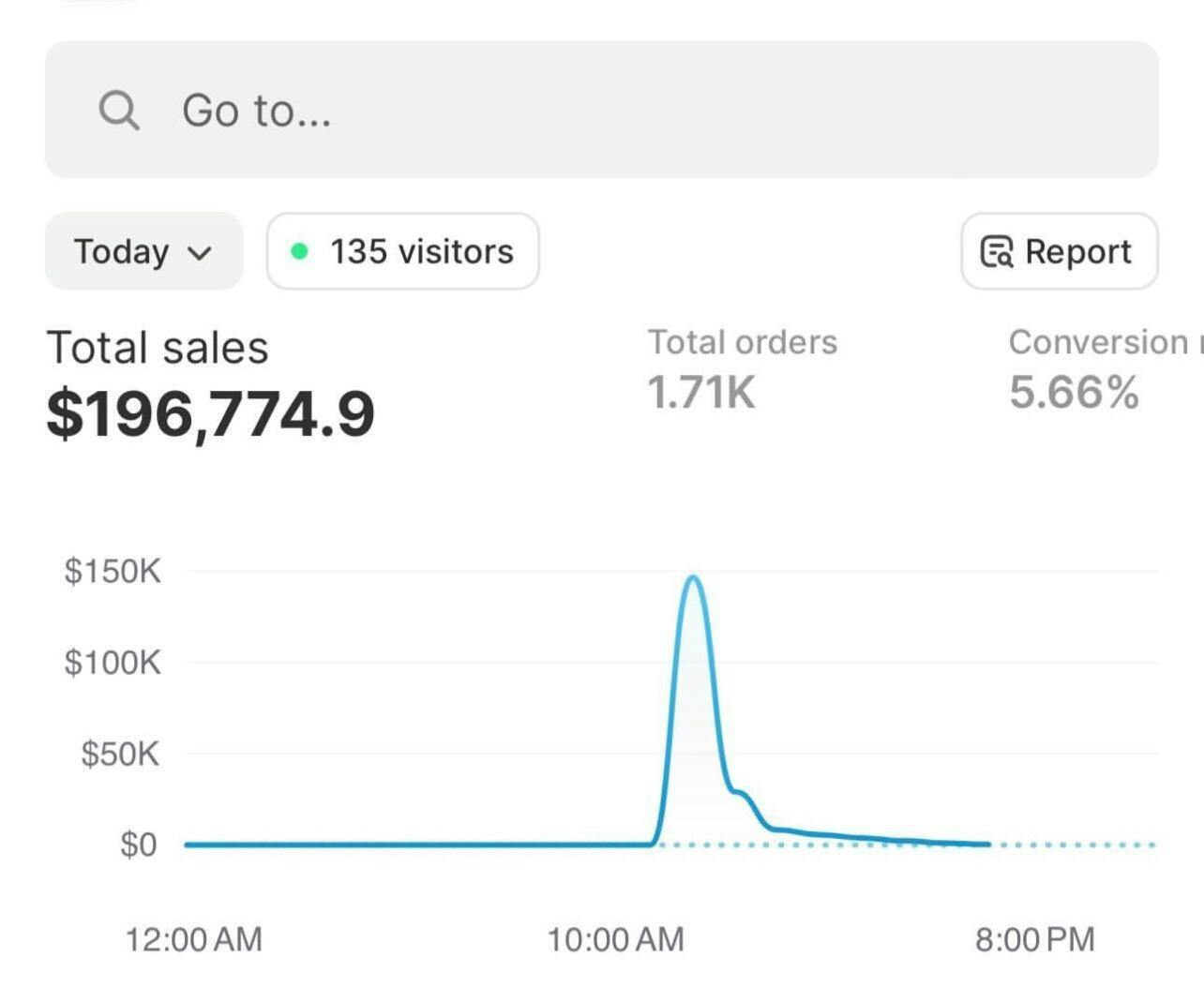The height and width of the screenshot is (987, 1204).
Task: Click the $150K y-axis label
Action: coord(113,571)
